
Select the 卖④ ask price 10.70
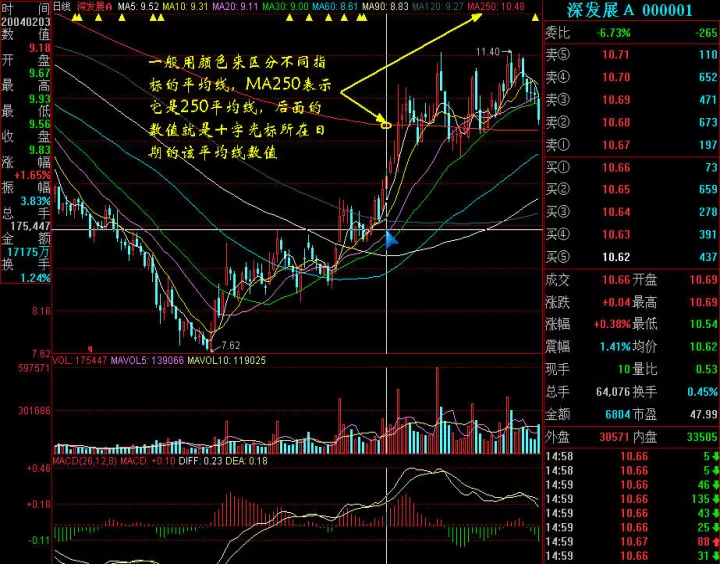coord(616,78)
